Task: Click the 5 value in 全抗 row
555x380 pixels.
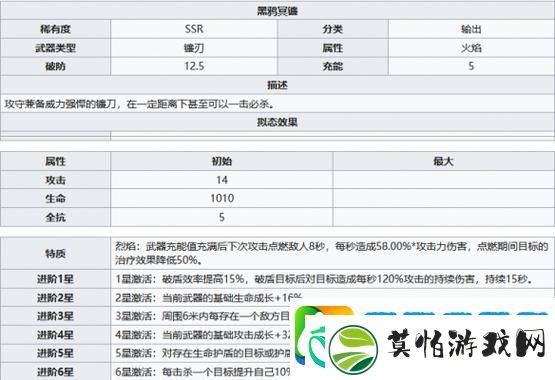Action: click(x=222, y=217)
